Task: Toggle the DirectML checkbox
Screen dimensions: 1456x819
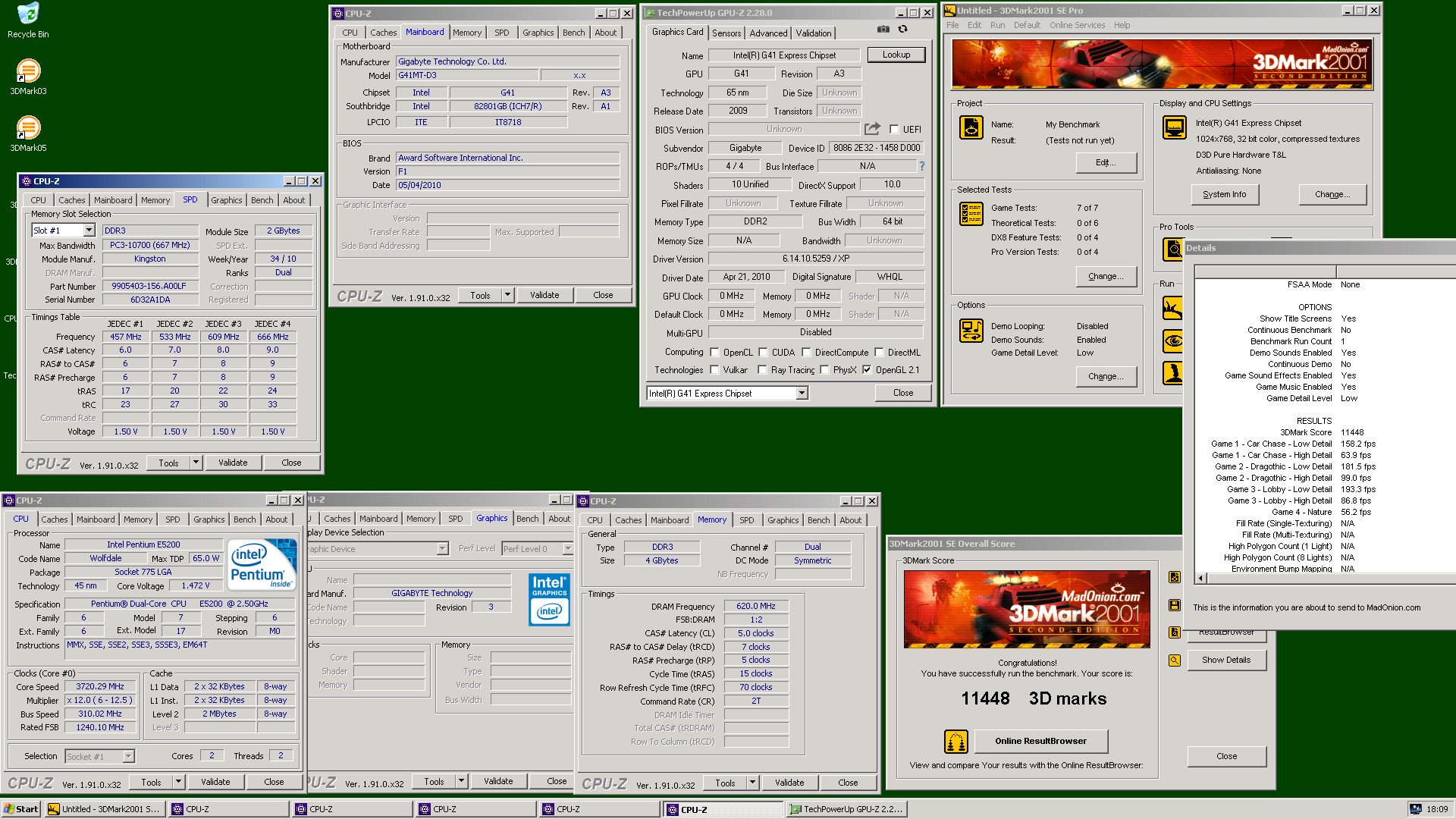Action: pos(879,353)
